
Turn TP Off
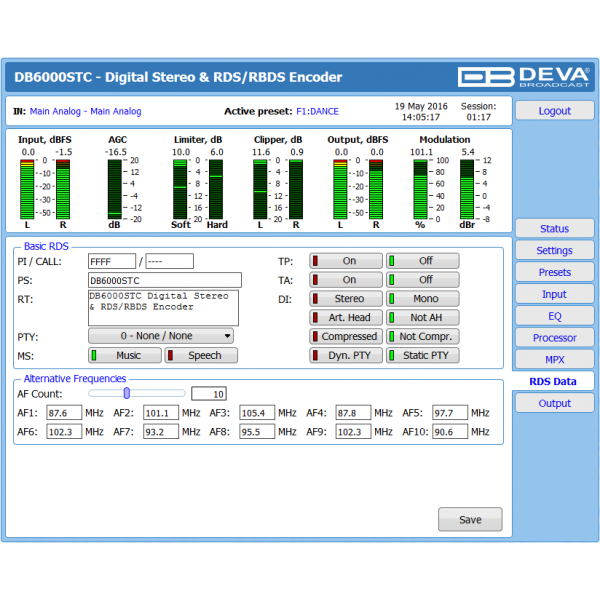[x=422, y=261]
